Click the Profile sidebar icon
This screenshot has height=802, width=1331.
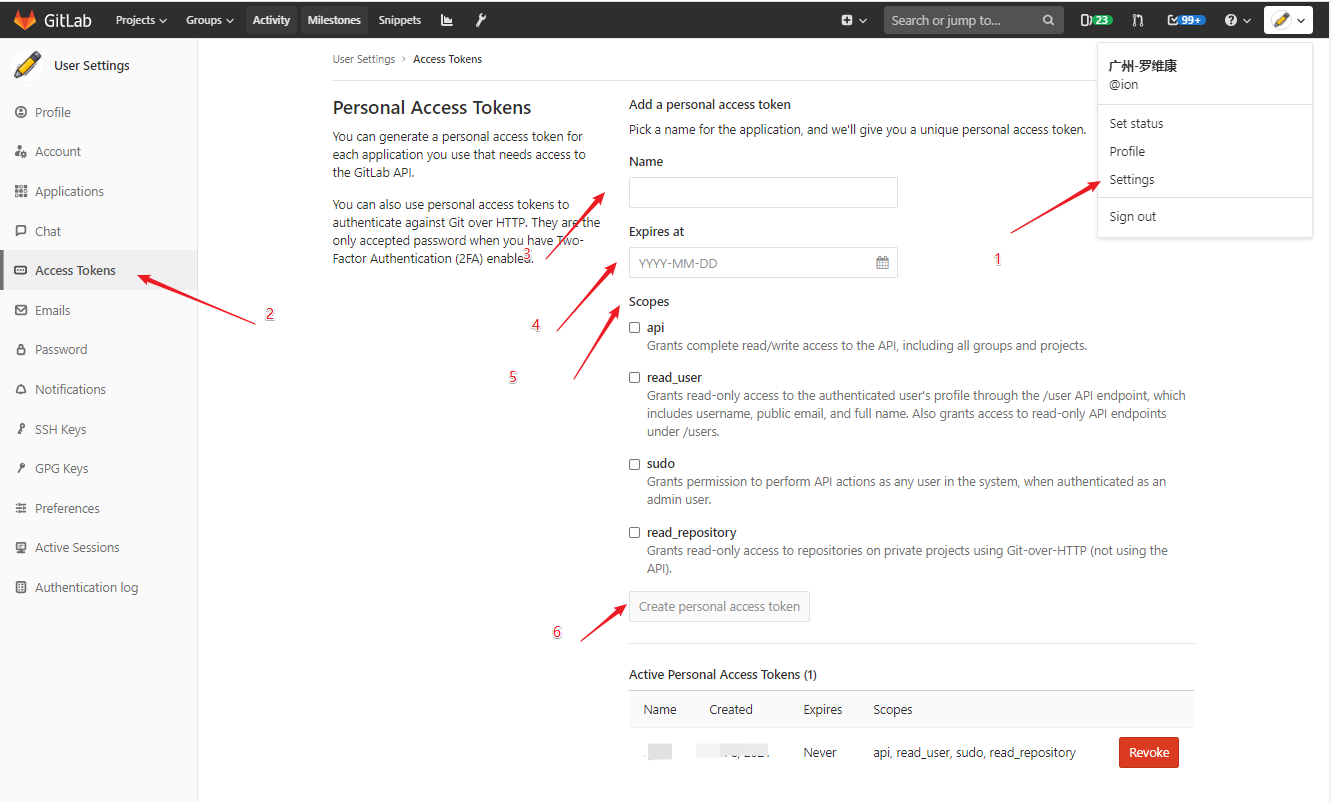(x=21, y=112)
